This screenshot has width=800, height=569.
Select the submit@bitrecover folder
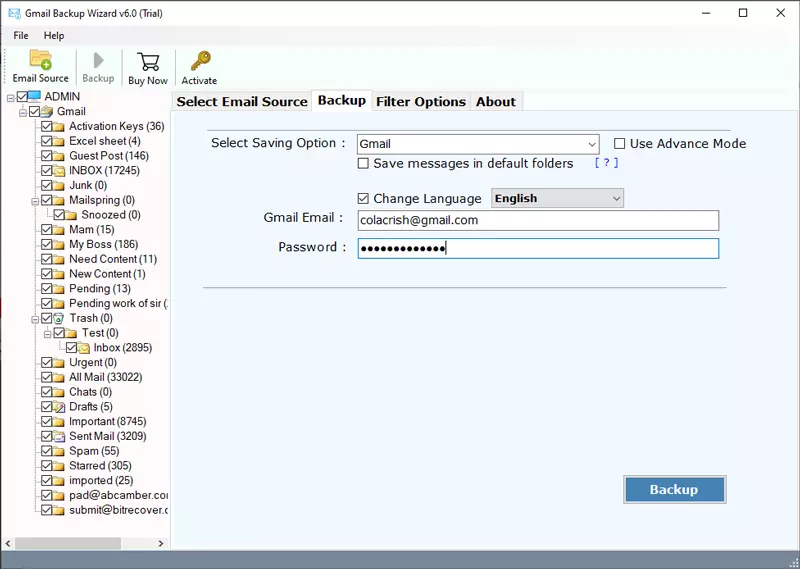118,510
